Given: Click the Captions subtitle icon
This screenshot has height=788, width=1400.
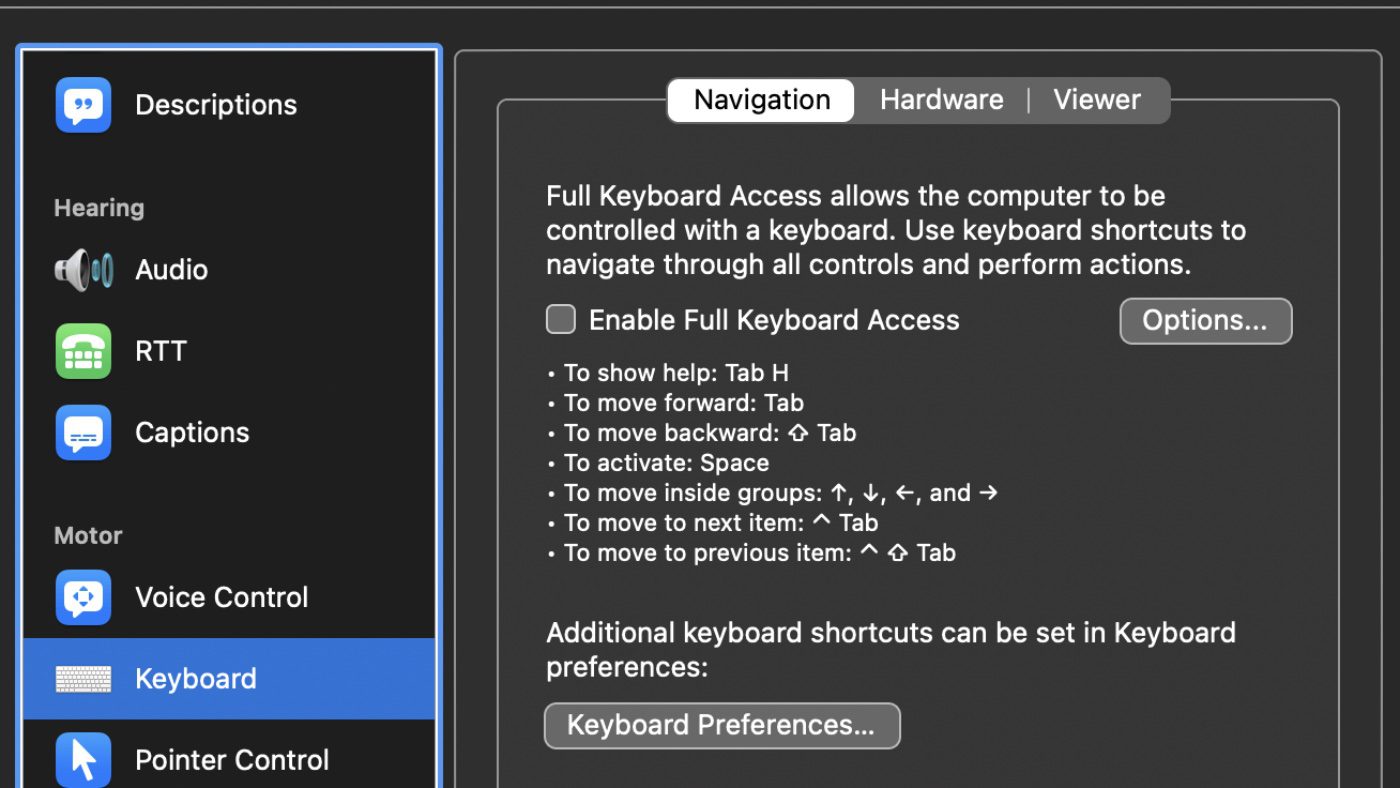Looking at the screenshot, I should (83, 433).
